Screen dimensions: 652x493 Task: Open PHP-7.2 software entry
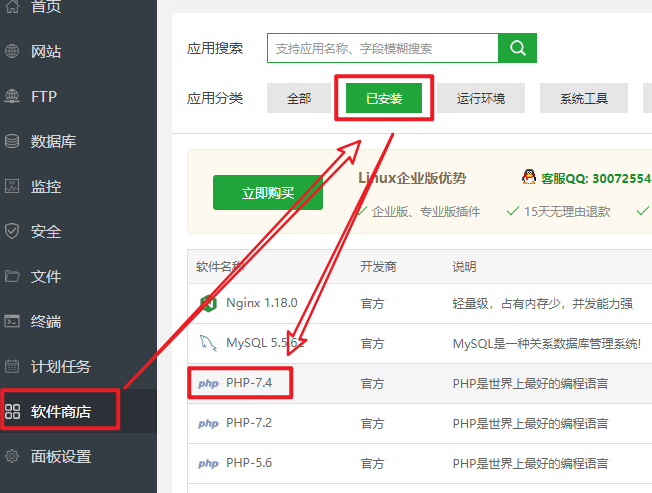coord(249,423)
